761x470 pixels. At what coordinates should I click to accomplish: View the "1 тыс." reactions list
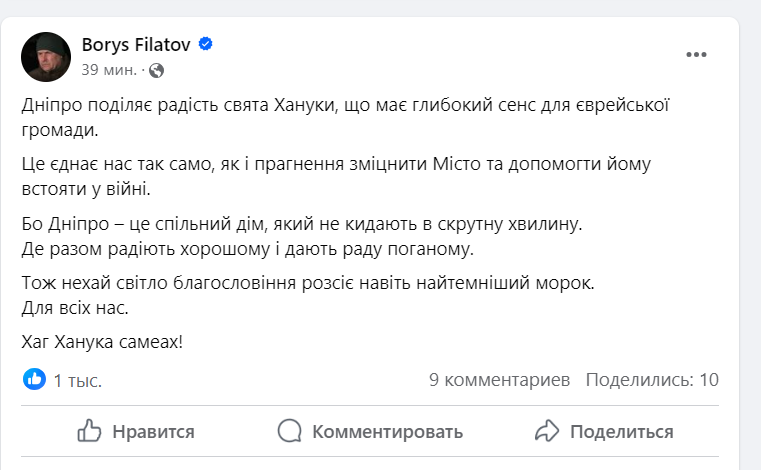point(78,380)
